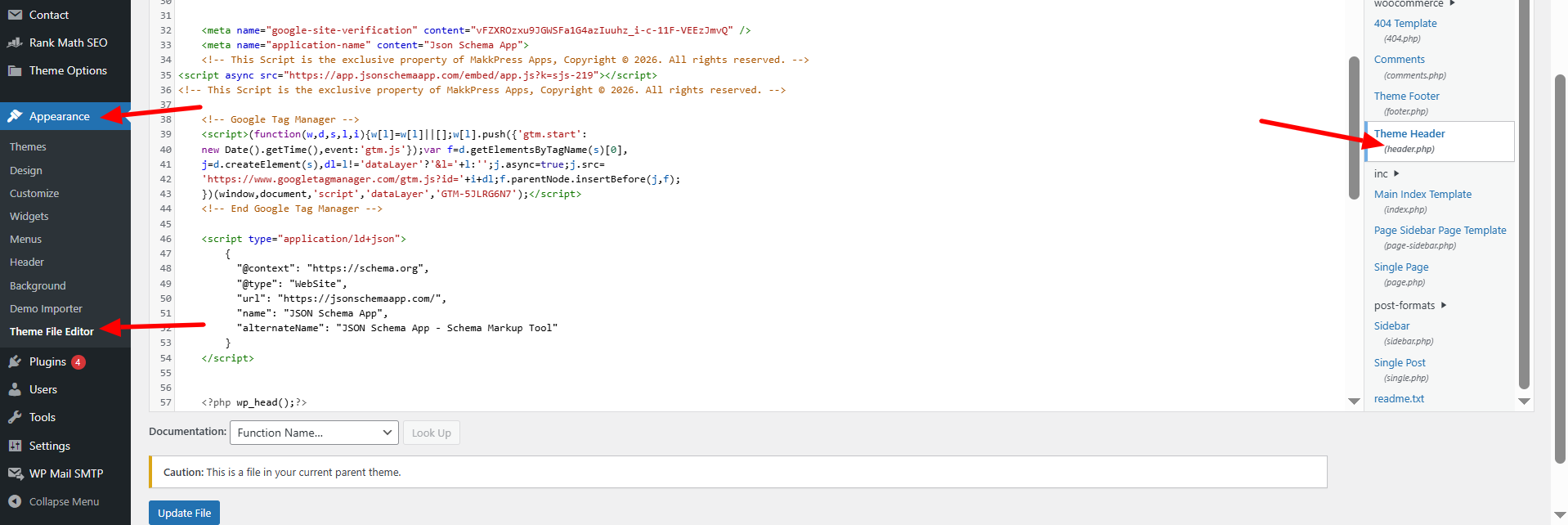Click the Plugins plug icon
The height and width of the screenshot is (525, 1568).
click(15, 361)
